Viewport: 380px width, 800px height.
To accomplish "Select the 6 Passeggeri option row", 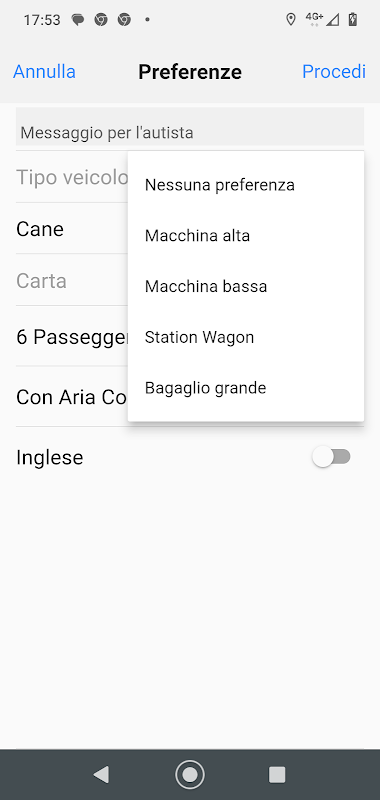I will point(72,337).
